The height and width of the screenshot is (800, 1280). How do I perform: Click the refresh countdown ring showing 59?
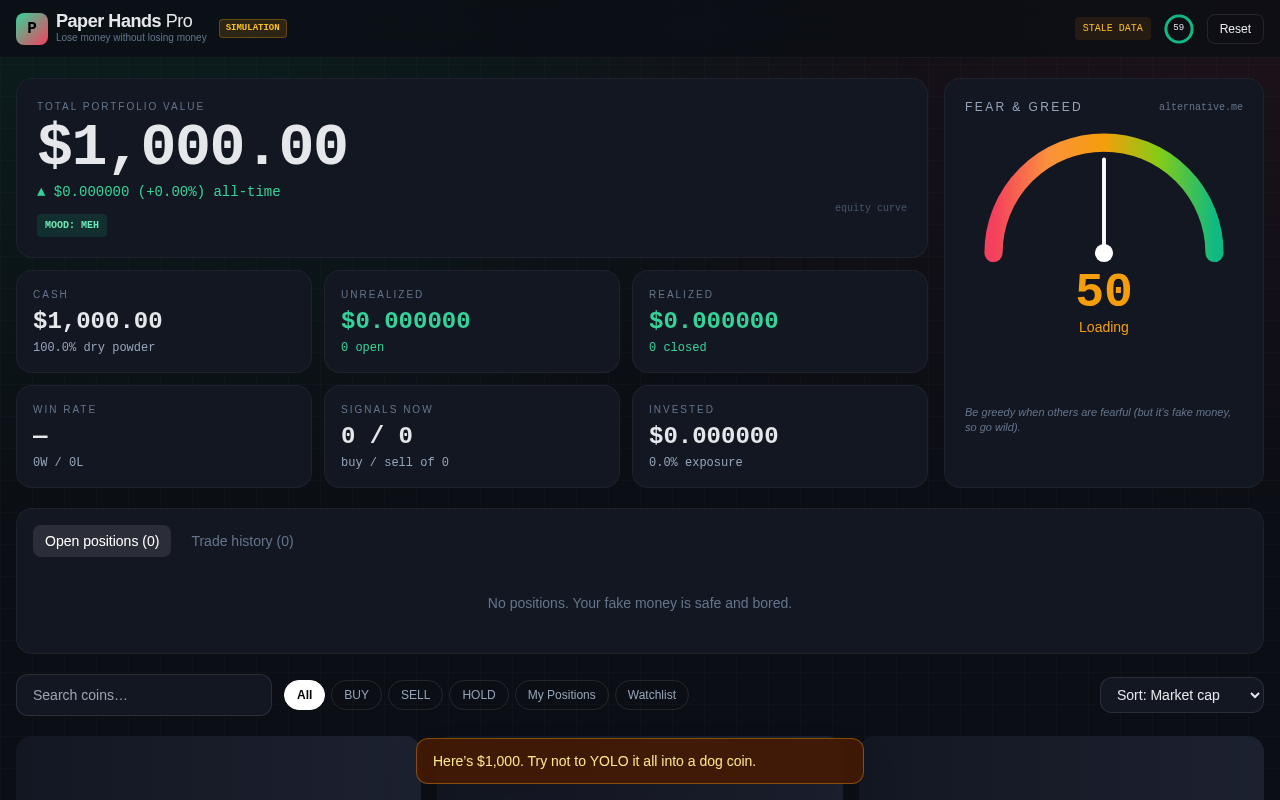(x=1179, y=29)
